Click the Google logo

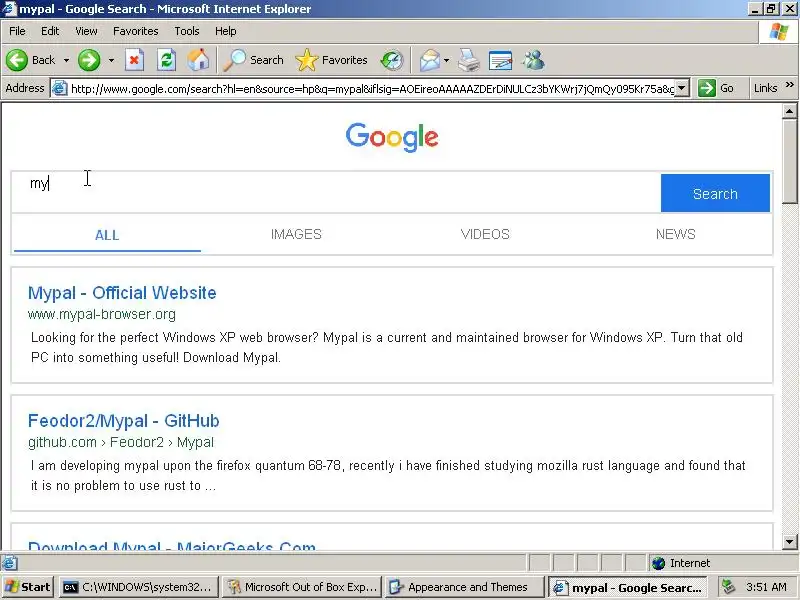click(392, 137)
